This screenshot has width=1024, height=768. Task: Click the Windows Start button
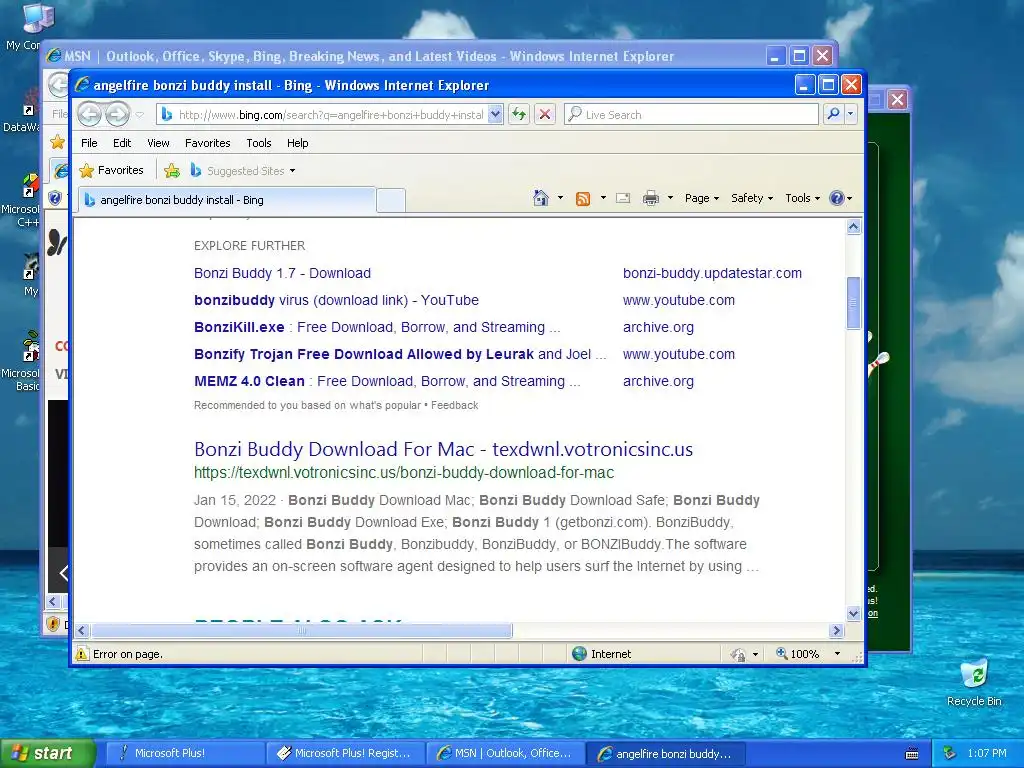[x=48, y=753]
